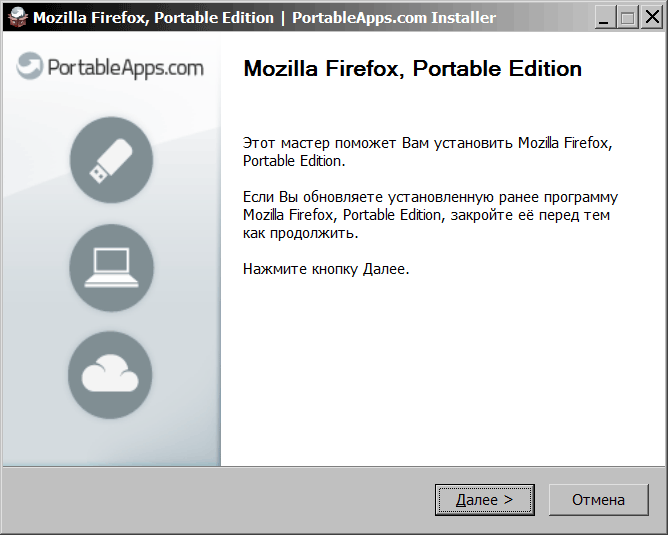This screenshot has width=668, height=535.
Task: Click the Mozilla Firefox, Portable Edition heading
Action: pyautogui.click(x=412, y=70)
